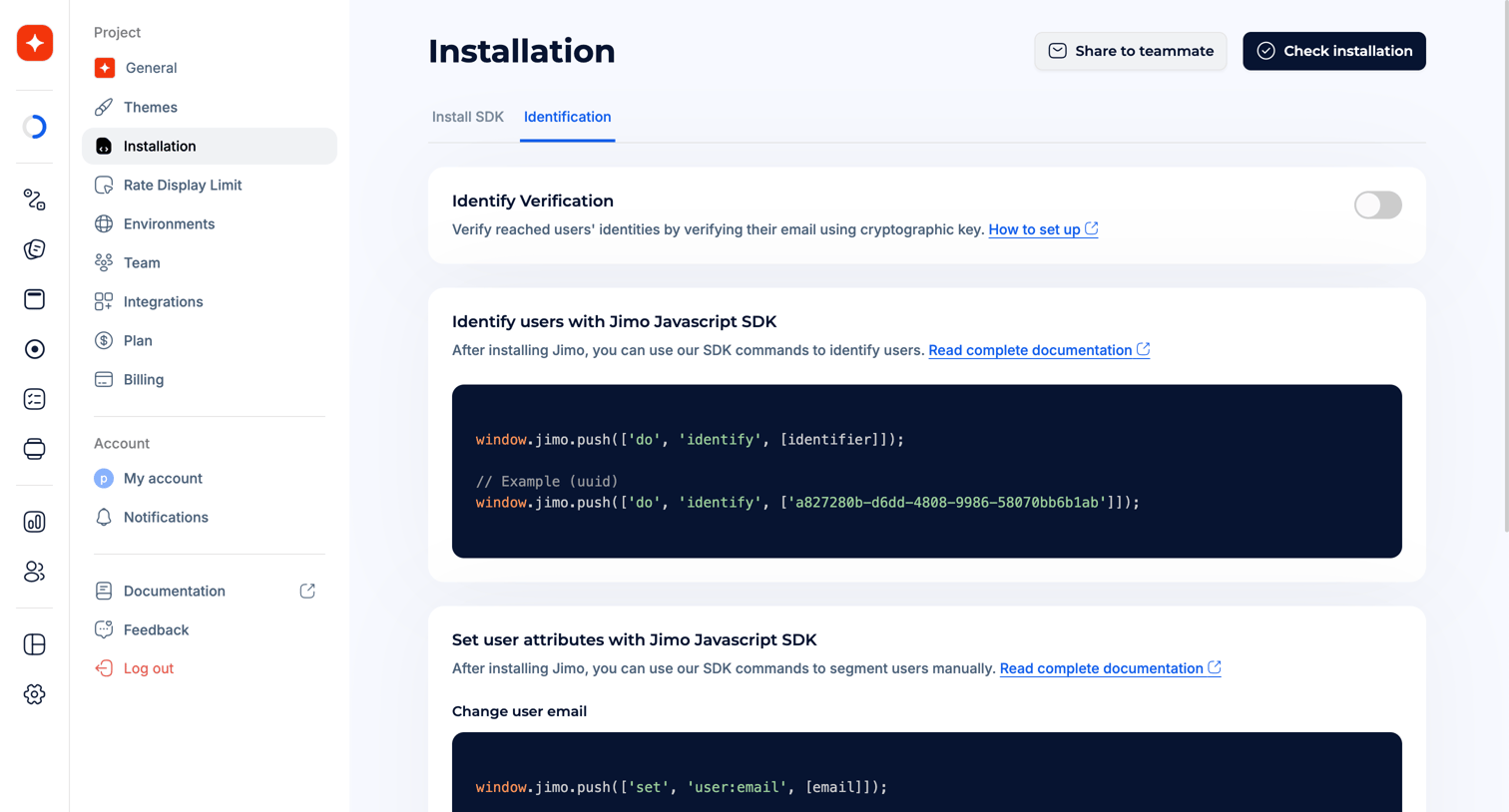This screenshot has height=812, width=1509.
Task: Open Read complete documentation link under Set user attributes
Action: (x=1110, y=668)
